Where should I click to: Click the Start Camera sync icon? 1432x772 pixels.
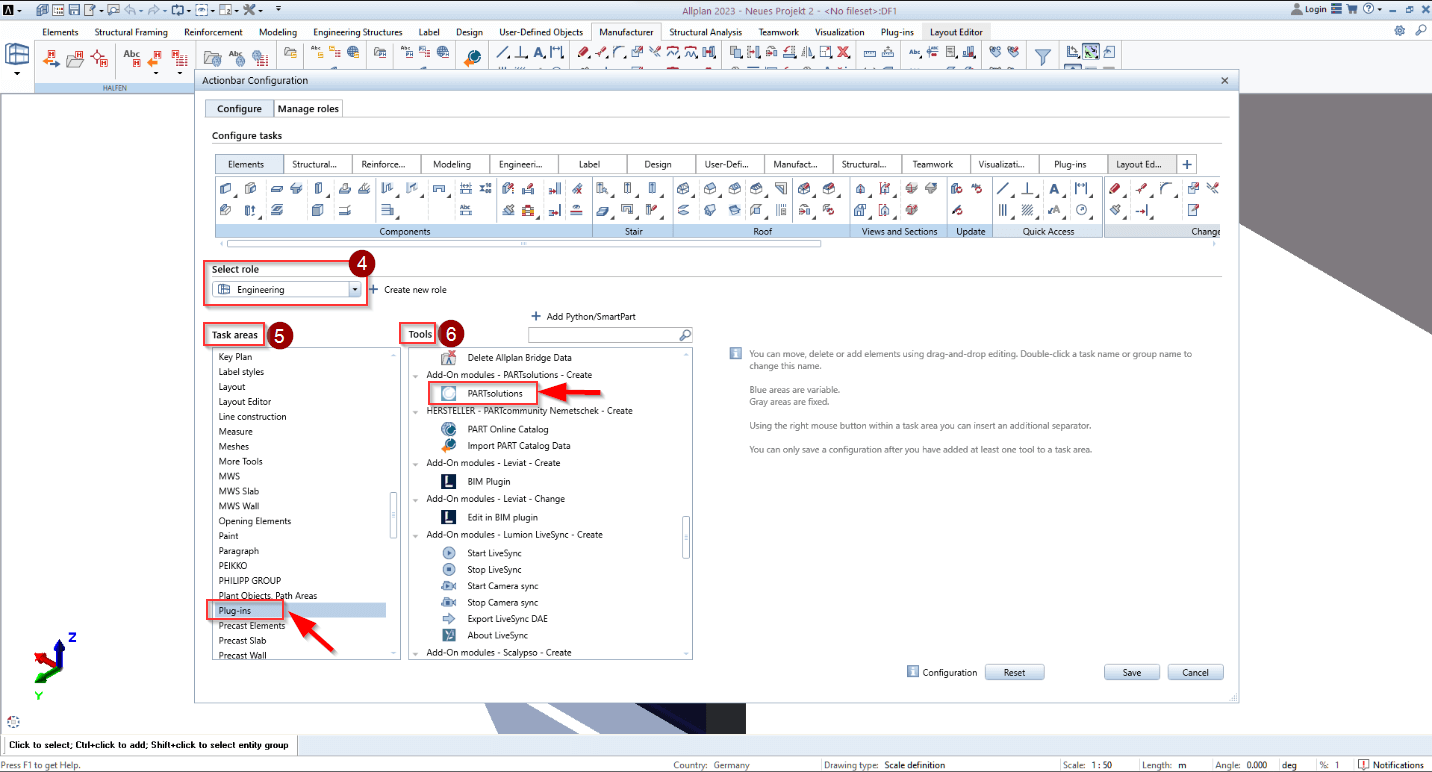click(x=449, y=586)
